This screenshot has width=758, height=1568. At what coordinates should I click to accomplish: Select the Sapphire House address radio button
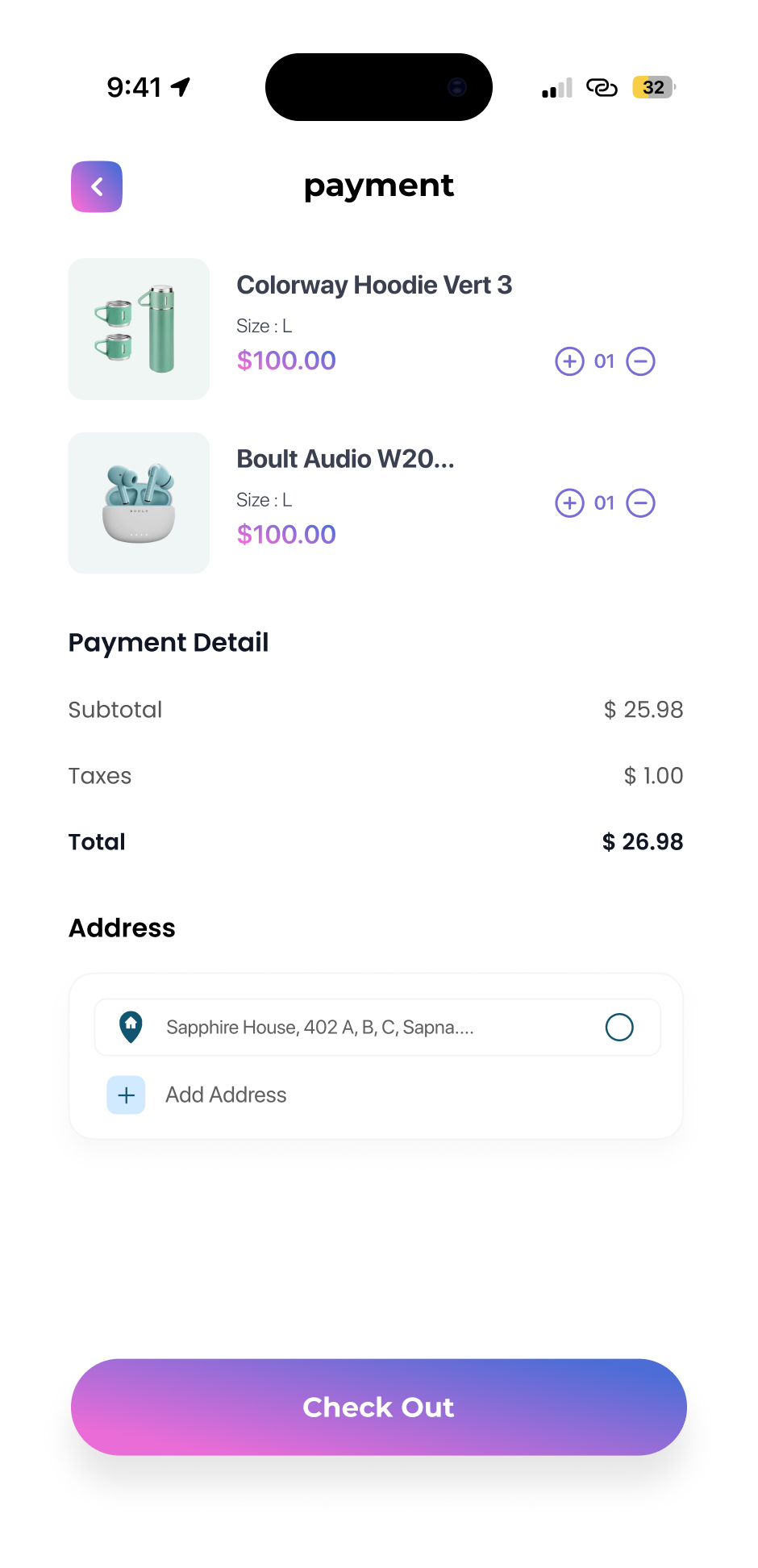point(619,1028)
